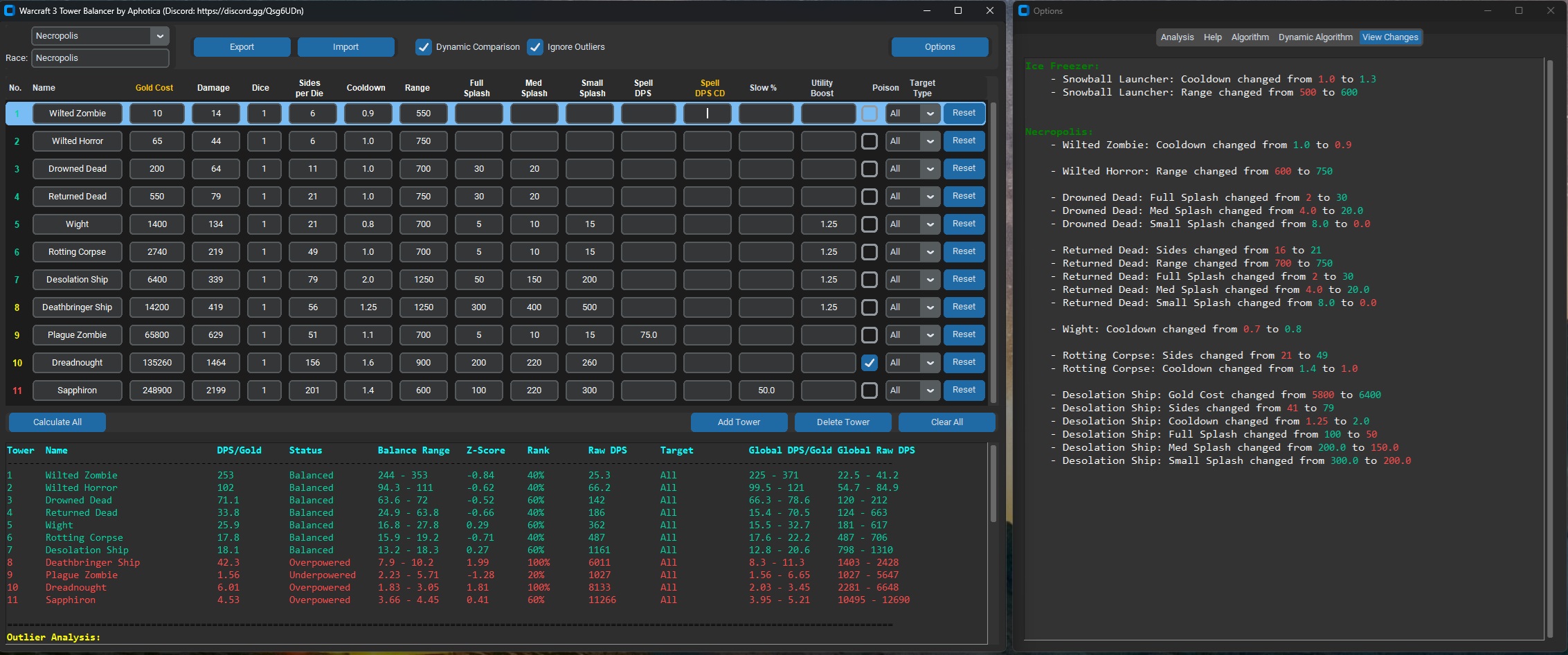Edit the Gold Cost field for Wight
This screenshot has width=1568, height=655.
157,224
